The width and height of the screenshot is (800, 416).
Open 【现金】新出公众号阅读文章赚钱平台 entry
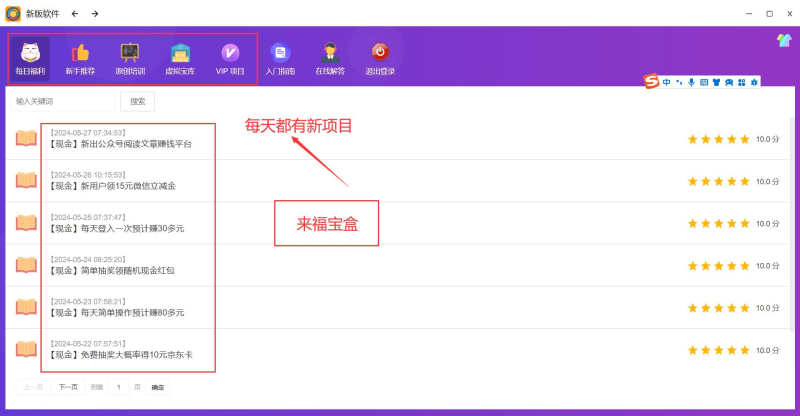(x=120, y=144)
